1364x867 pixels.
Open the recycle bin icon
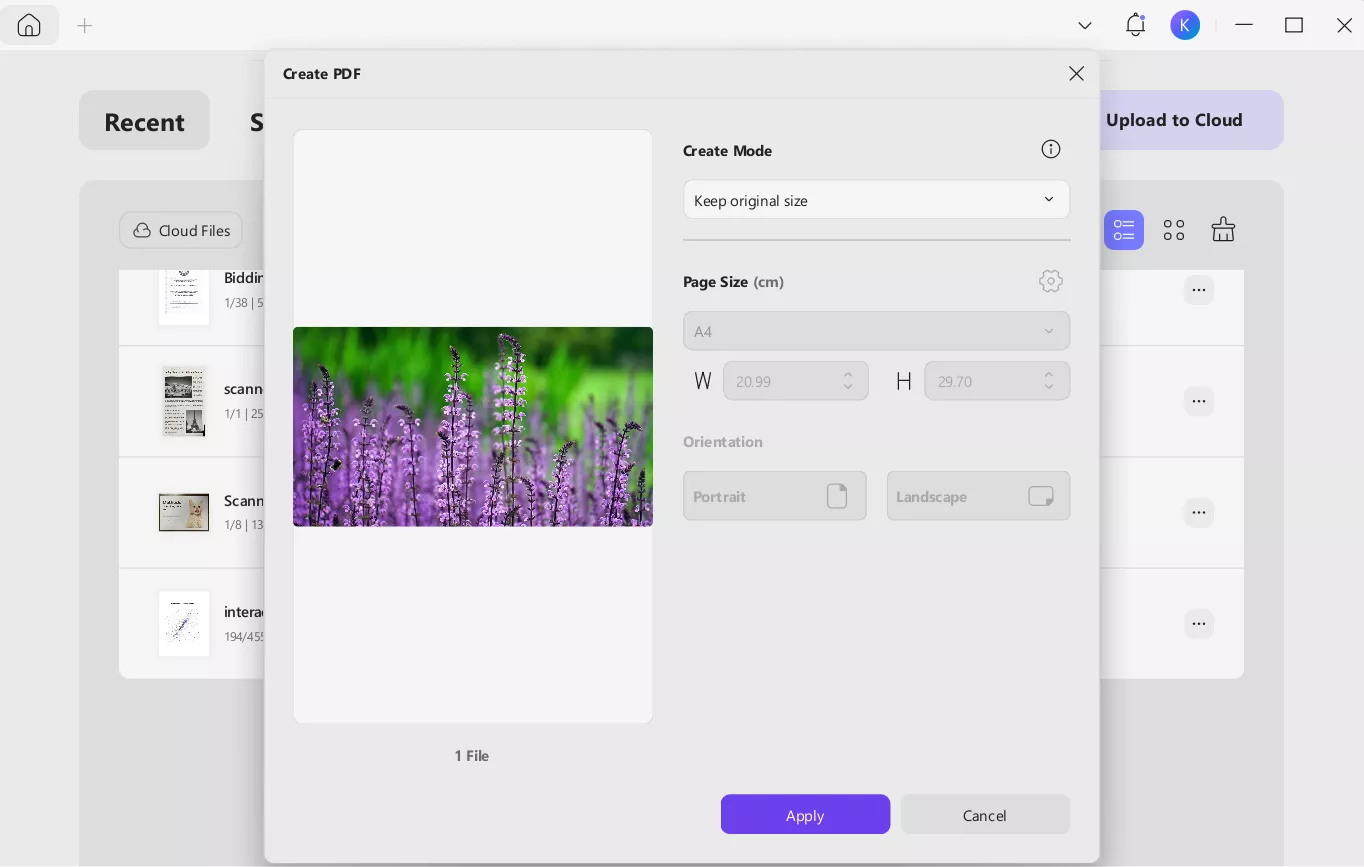click(1223, 230)
